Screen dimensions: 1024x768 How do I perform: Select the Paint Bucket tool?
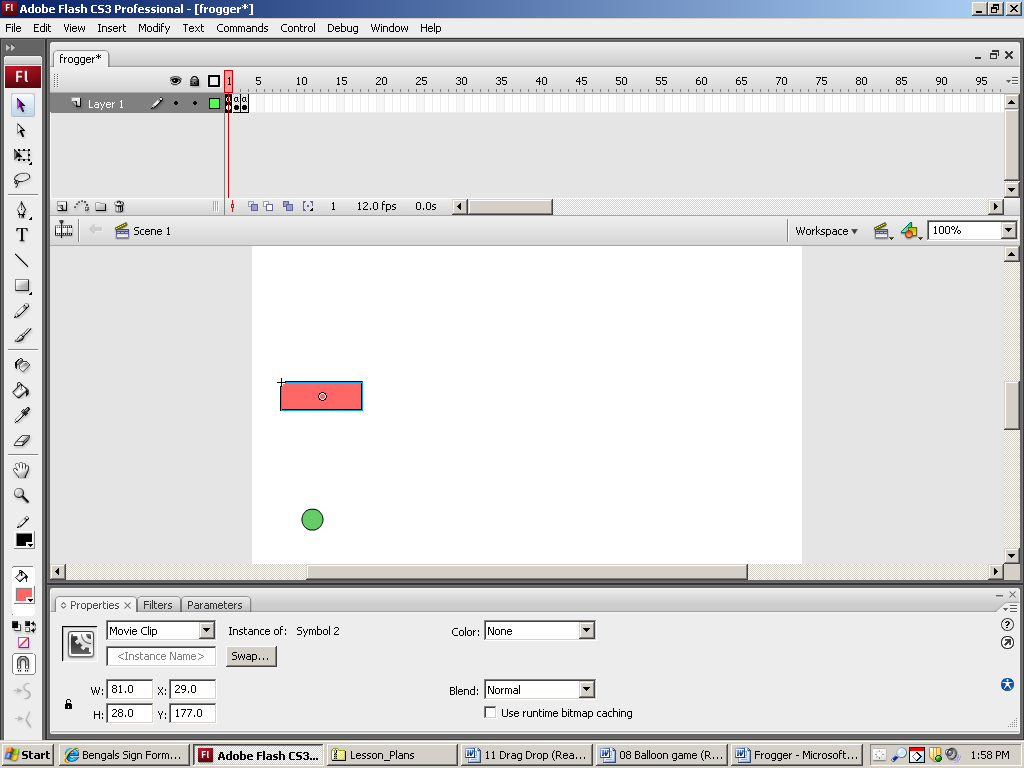[x=22, y=391]
